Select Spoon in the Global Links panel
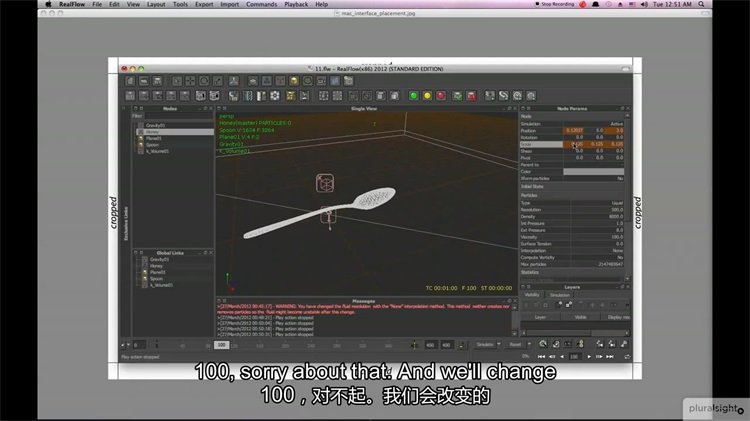The image size is (750, 421). pos(156,278)
